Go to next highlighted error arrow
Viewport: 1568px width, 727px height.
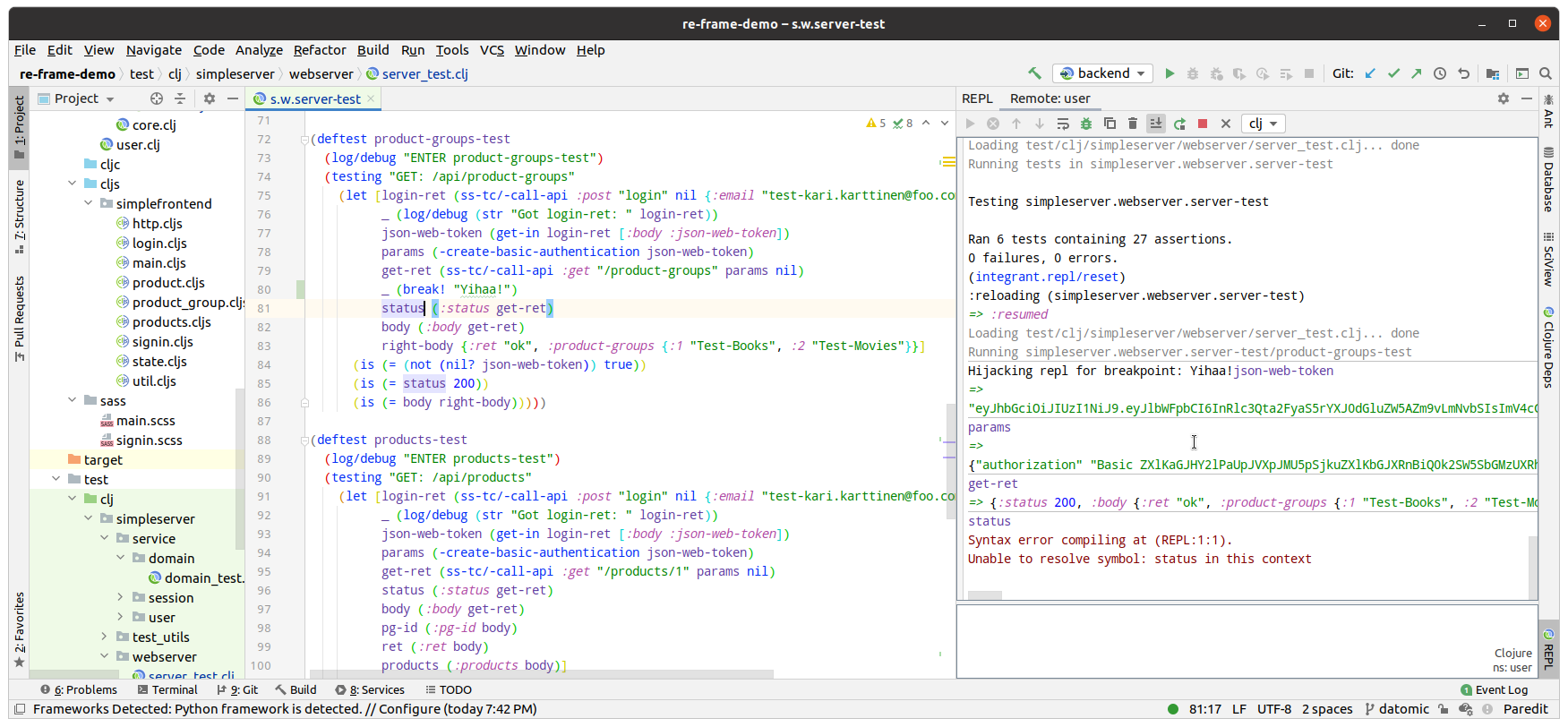pos(945,124)
